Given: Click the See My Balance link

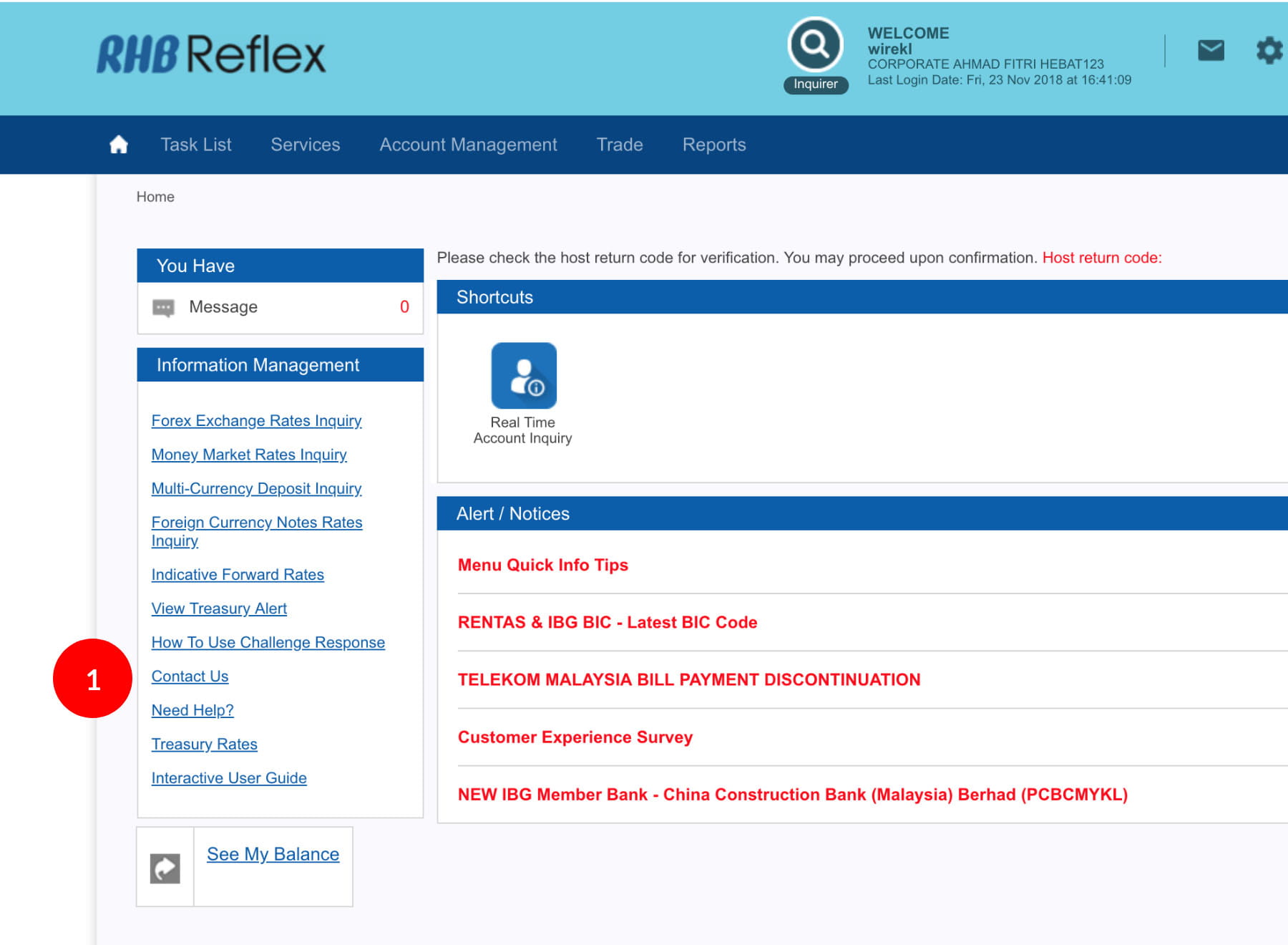Looking at the screenshot, I should [273, 854].
